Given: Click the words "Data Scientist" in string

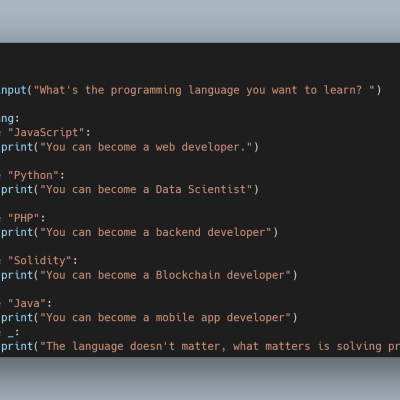Looking at the screenshot, I should point(200,189).
